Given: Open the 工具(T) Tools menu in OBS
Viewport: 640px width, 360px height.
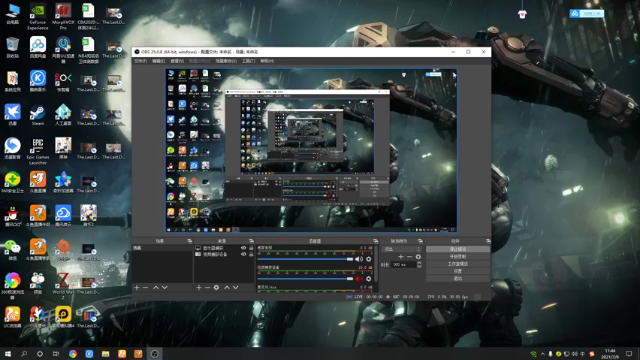Looking at the screenshot, I should pyautogui.click(x=248, y=61).
